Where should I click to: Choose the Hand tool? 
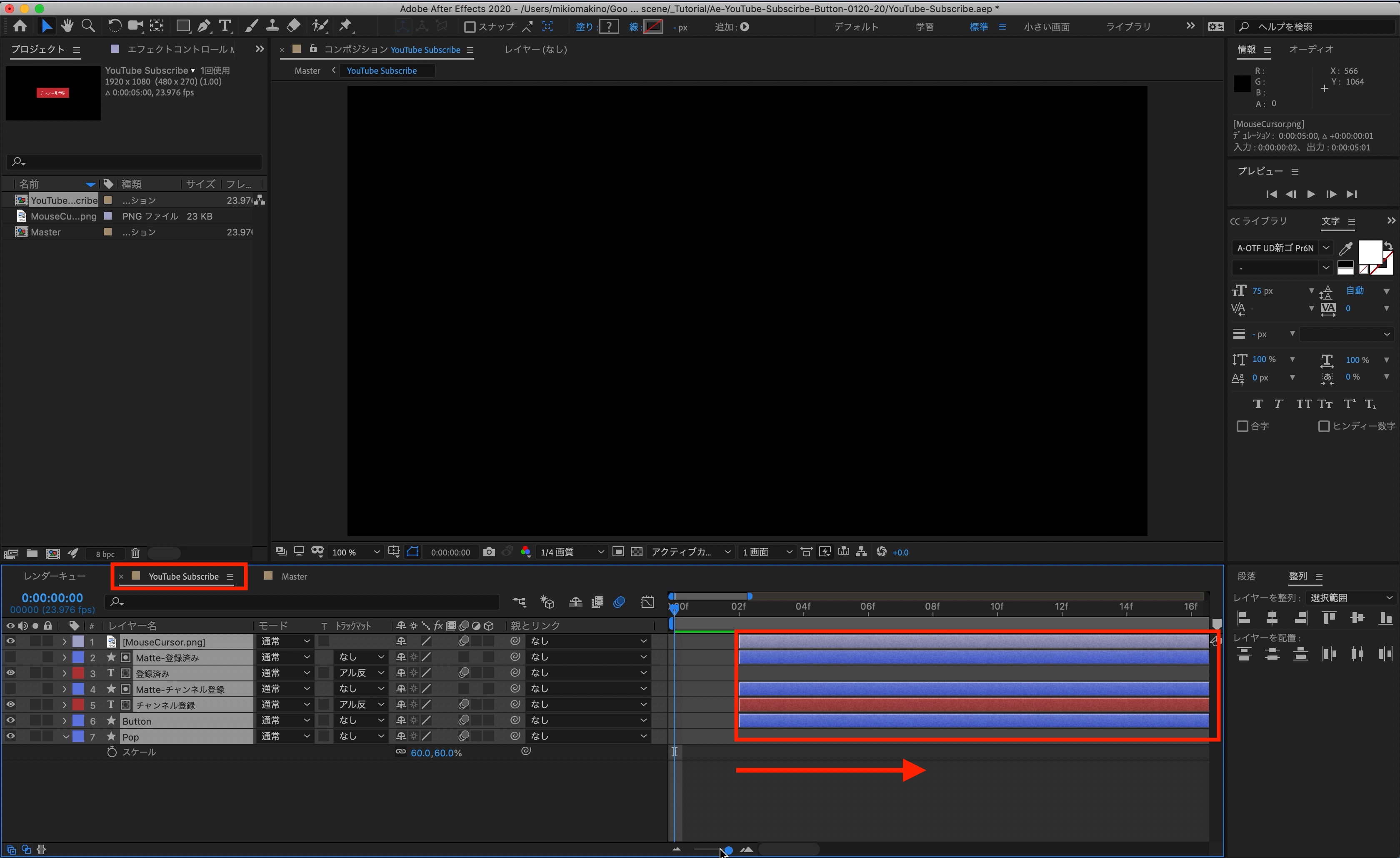tap(67, 26)
